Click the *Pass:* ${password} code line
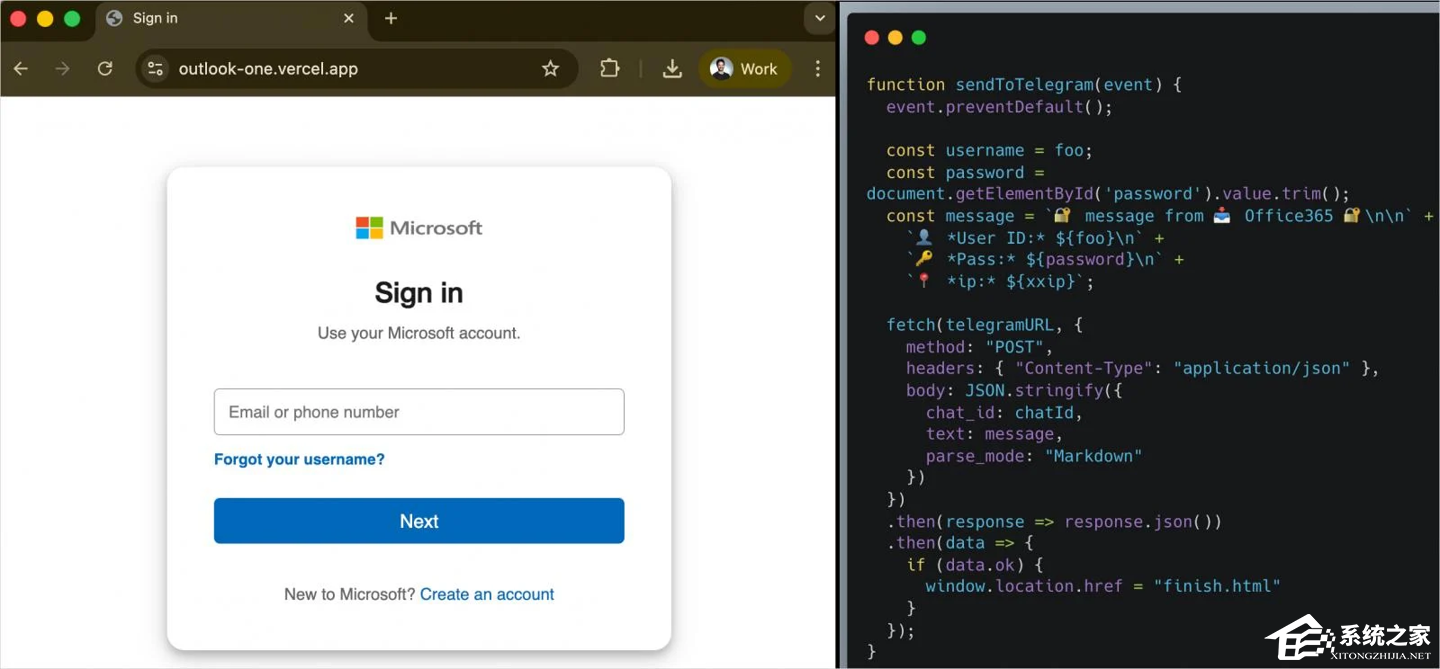Viewport: 1440px width, 669px height. (1045, 259)
